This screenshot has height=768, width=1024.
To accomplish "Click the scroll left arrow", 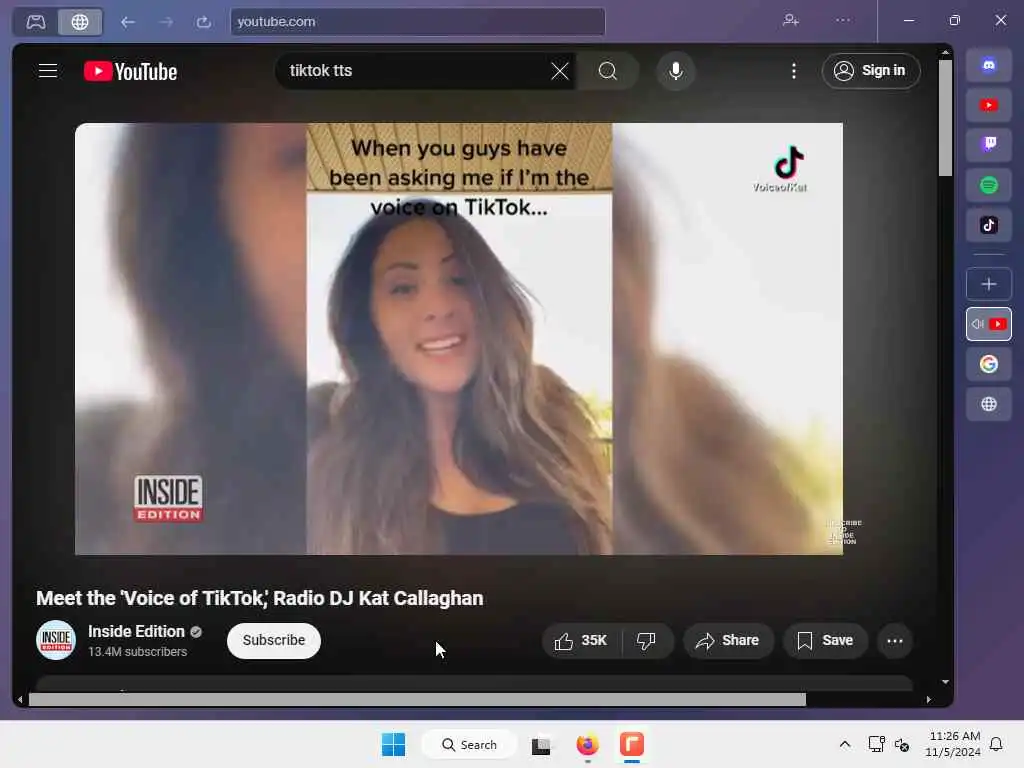I will [x=20, y=699].
